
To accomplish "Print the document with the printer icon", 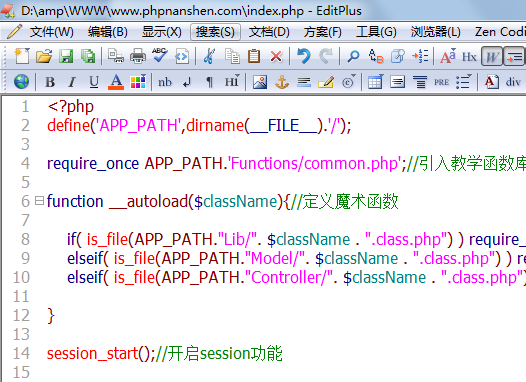I will [x=138, y=56].
